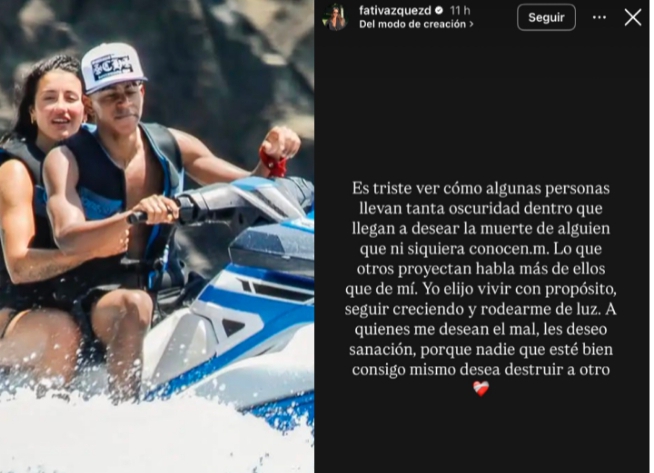Click the final line 'consigo mismo desea destruir a otro'
This screenshot has width=654, height=473.
click(480, 370)
